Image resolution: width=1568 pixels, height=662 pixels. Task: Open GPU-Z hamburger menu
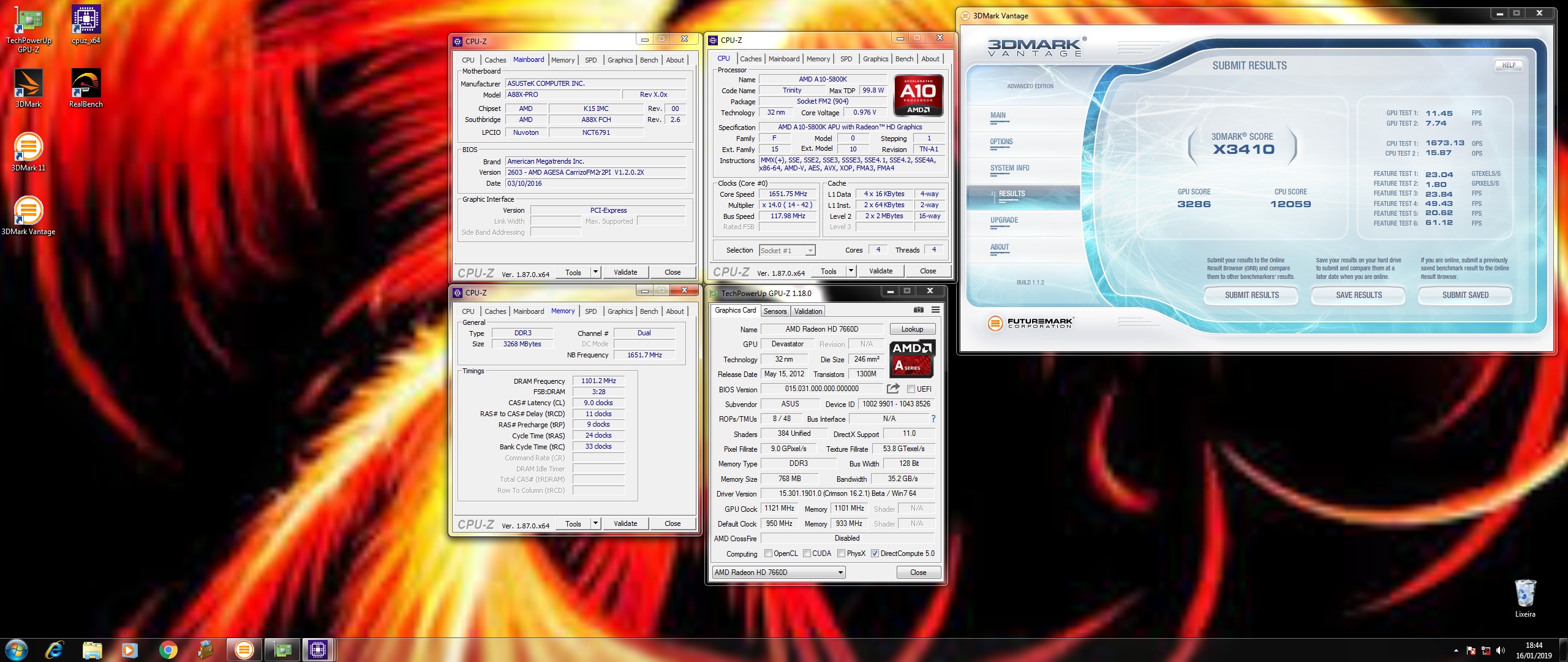(x=935, y=310)
